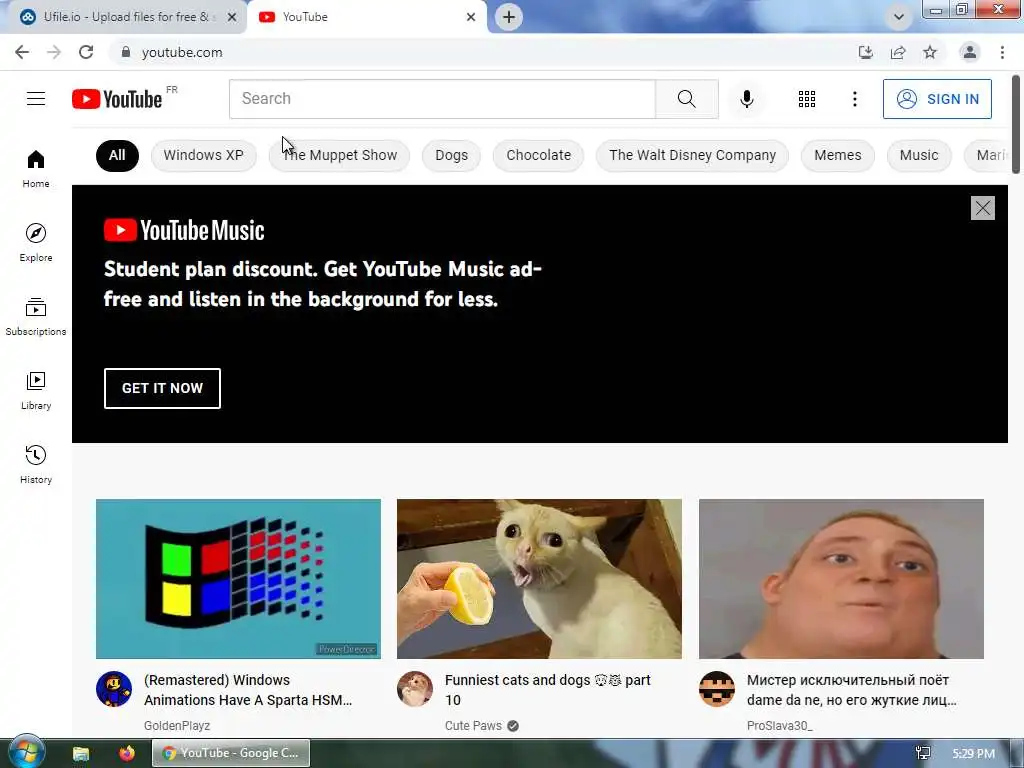The height and width of the screenshot is (768, 1024).
Task: Close the YouTube Music banner ad
Action: click(982, 208)
